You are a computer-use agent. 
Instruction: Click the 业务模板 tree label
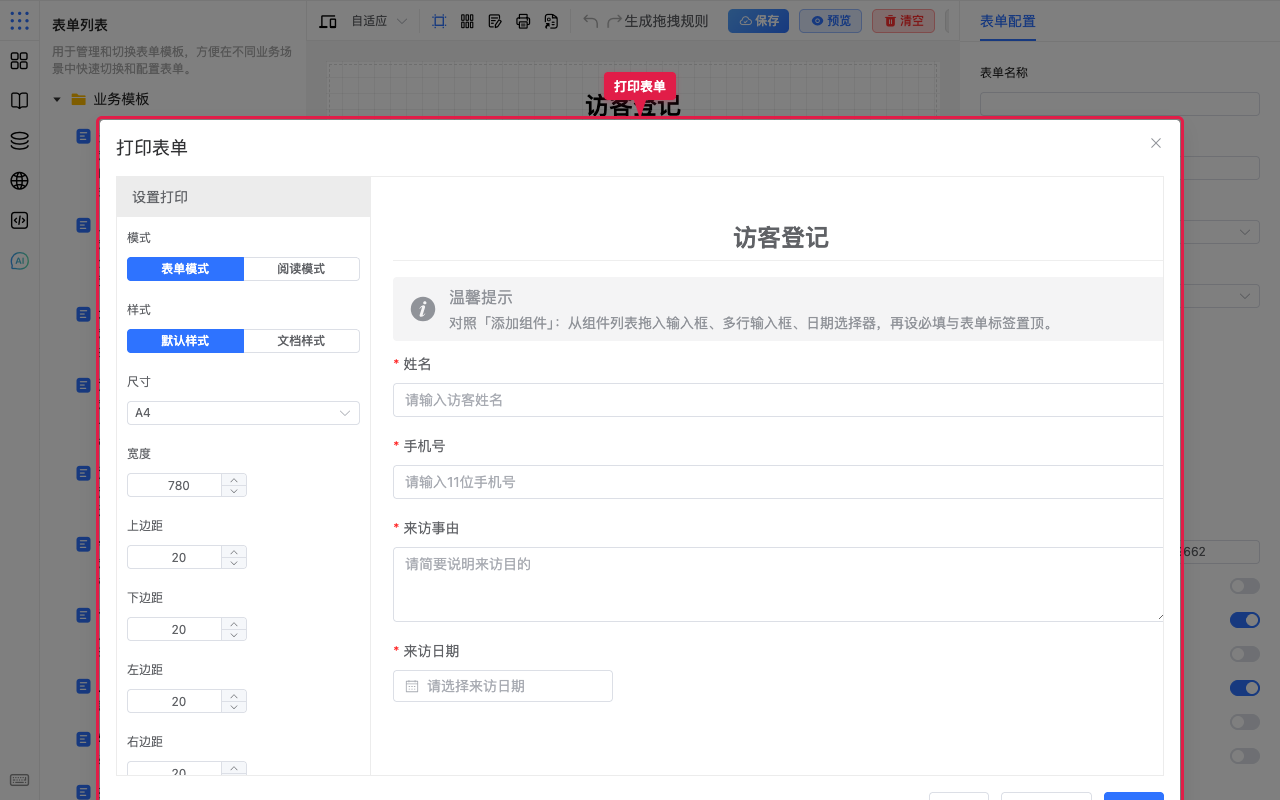(121, 99)
